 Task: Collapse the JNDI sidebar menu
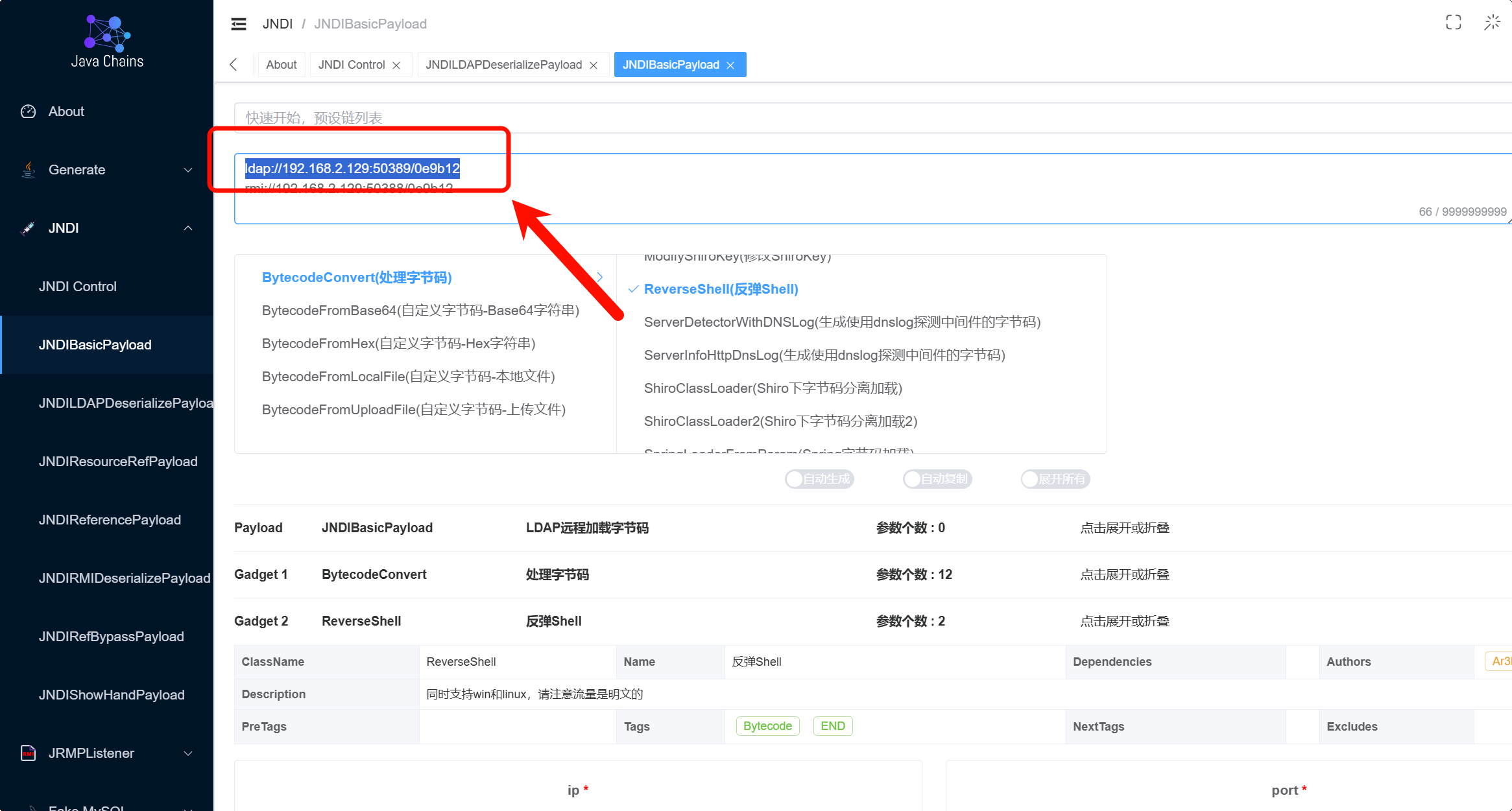click(x=107, y=228)
